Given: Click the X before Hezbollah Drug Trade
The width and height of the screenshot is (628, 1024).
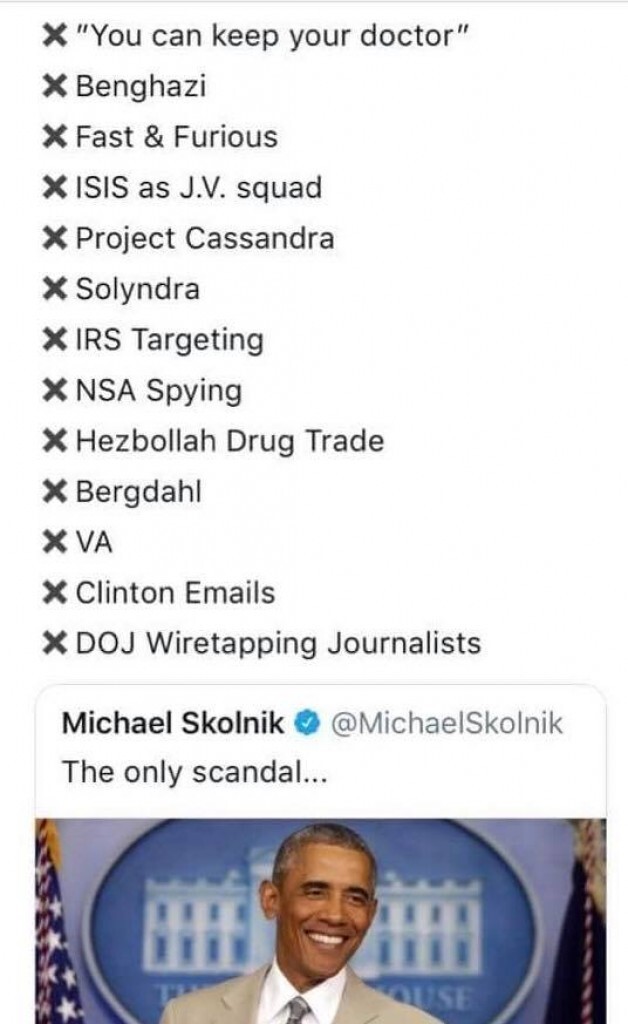Looking at the screenshot, I should coord(55,441).
